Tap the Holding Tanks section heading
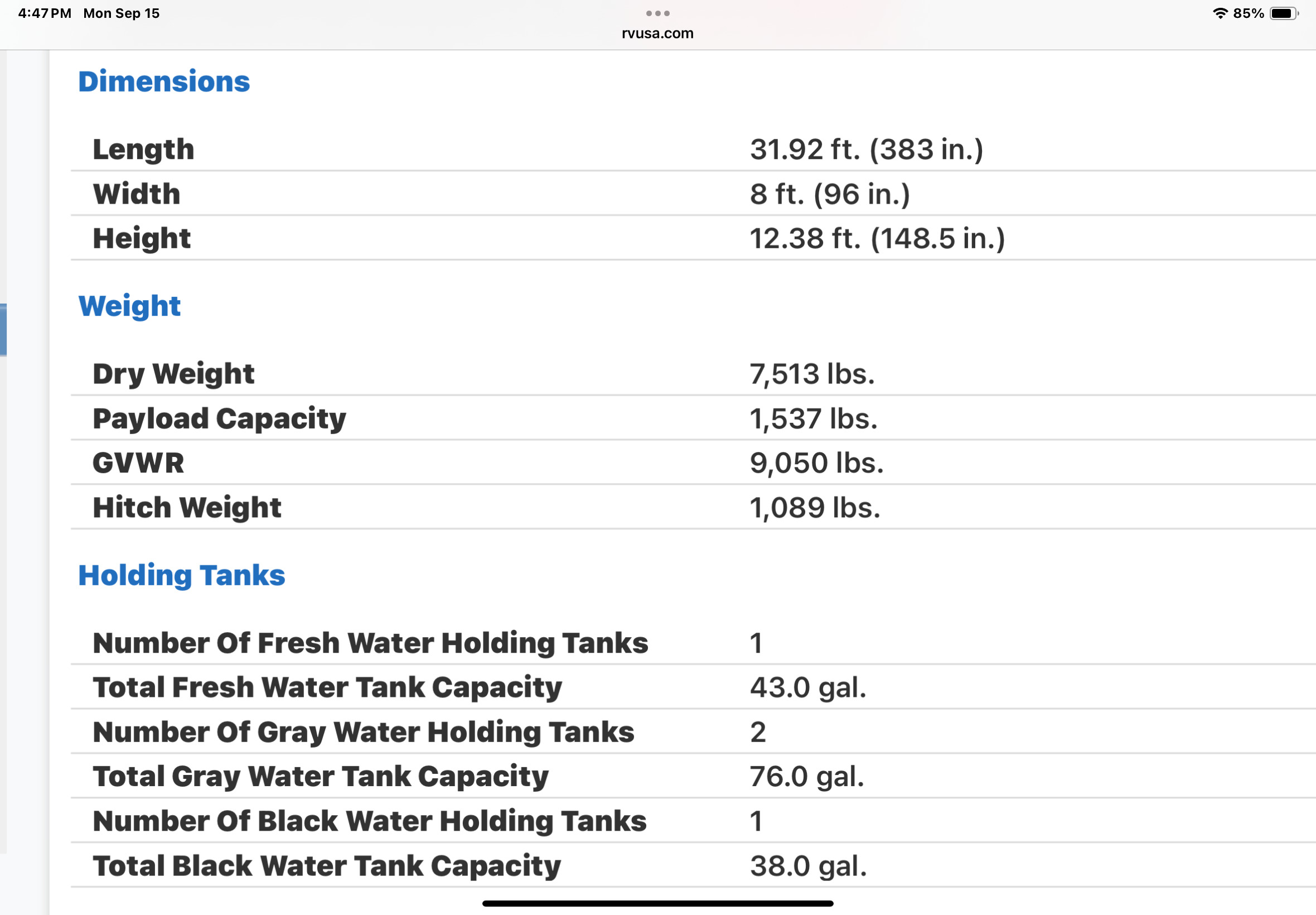The width and height of the screenshot is (1316, 915). (x=182, y=576)
